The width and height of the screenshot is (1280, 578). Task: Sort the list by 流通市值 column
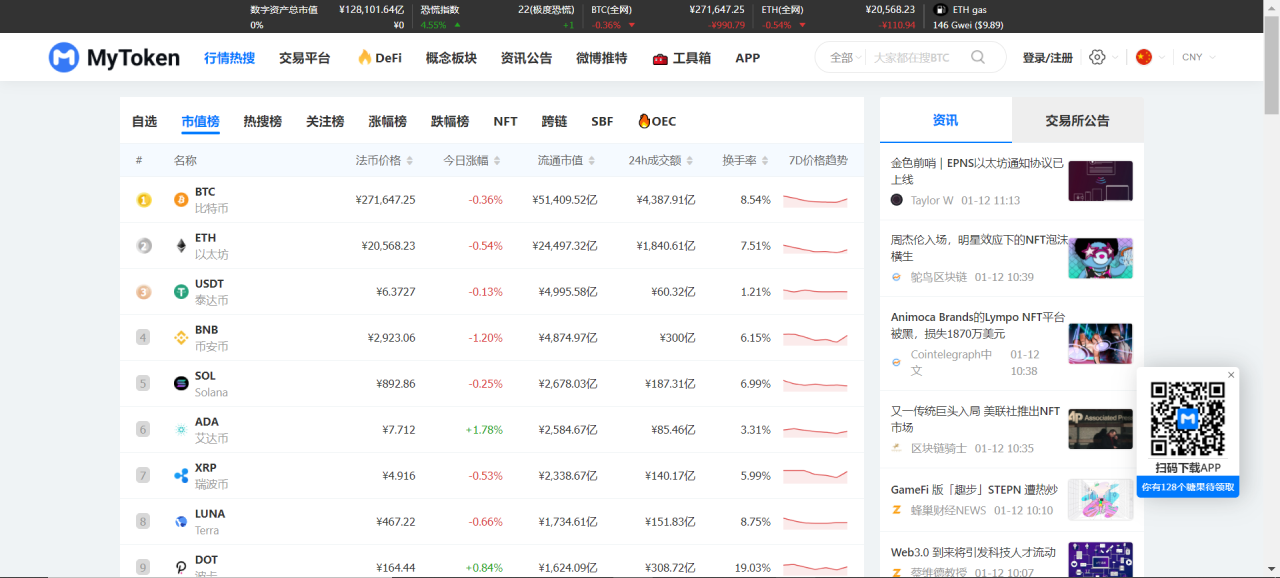point(566,160)
